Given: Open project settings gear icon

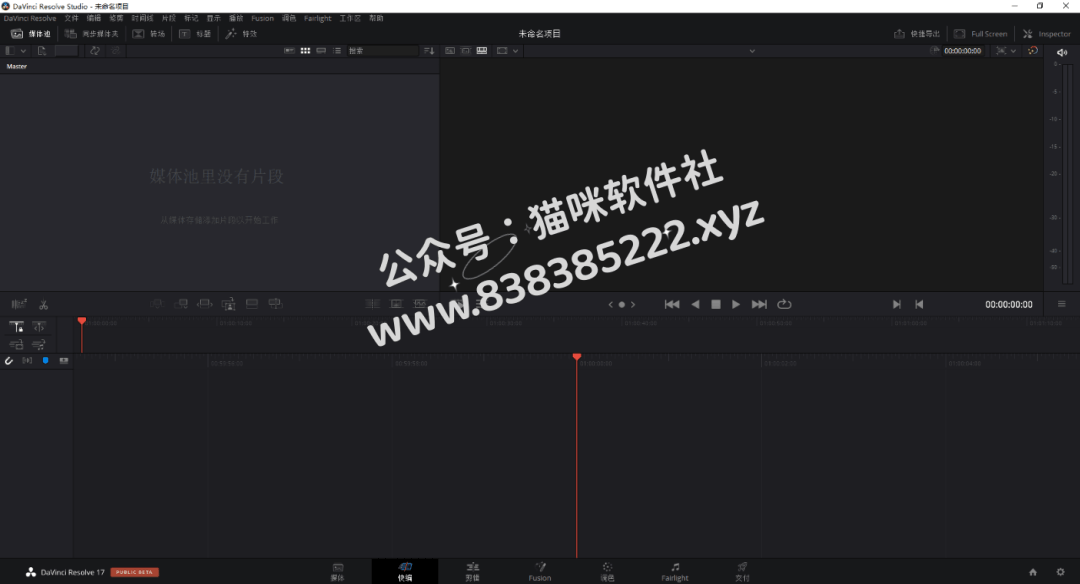Looking at the screenshot, I should point(1060,572).
